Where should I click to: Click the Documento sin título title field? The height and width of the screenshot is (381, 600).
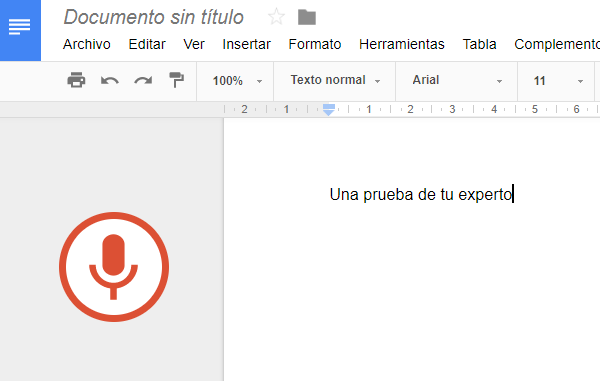[x=153, y=17]
